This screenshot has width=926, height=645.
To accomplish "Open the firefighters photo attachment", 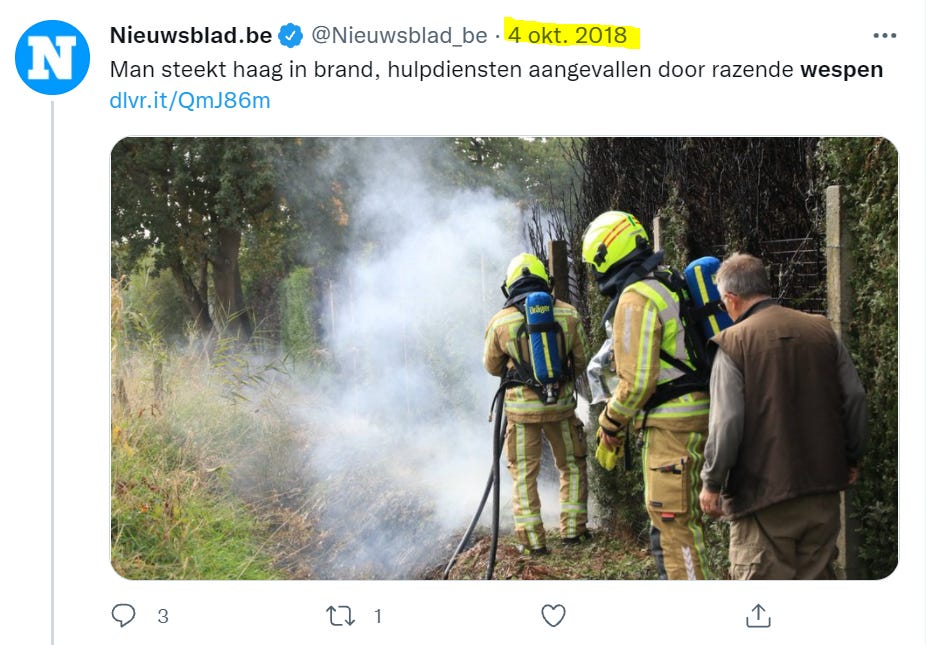I will (x=504, y=358).
